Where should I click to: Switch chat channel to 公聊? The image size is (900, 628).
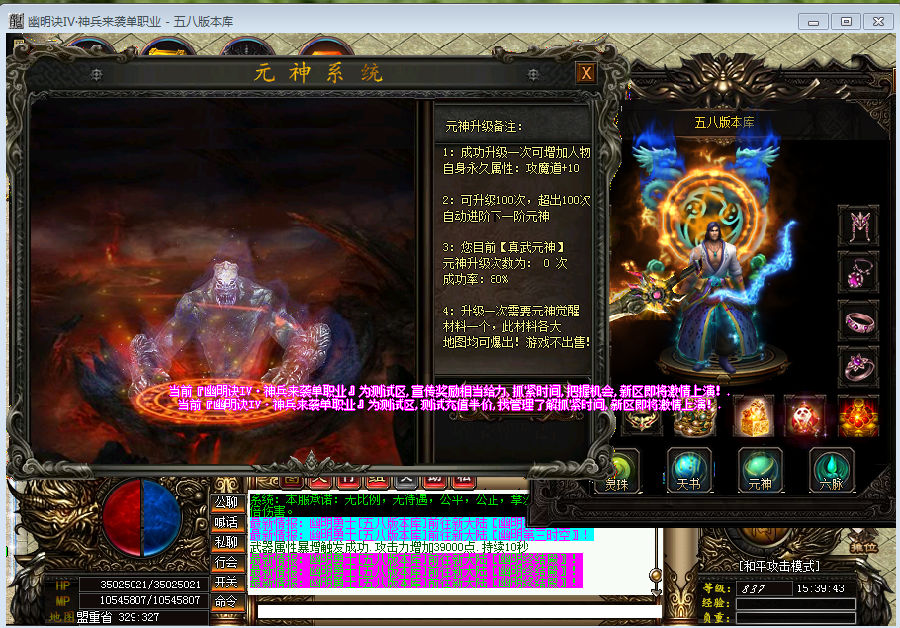226,502
